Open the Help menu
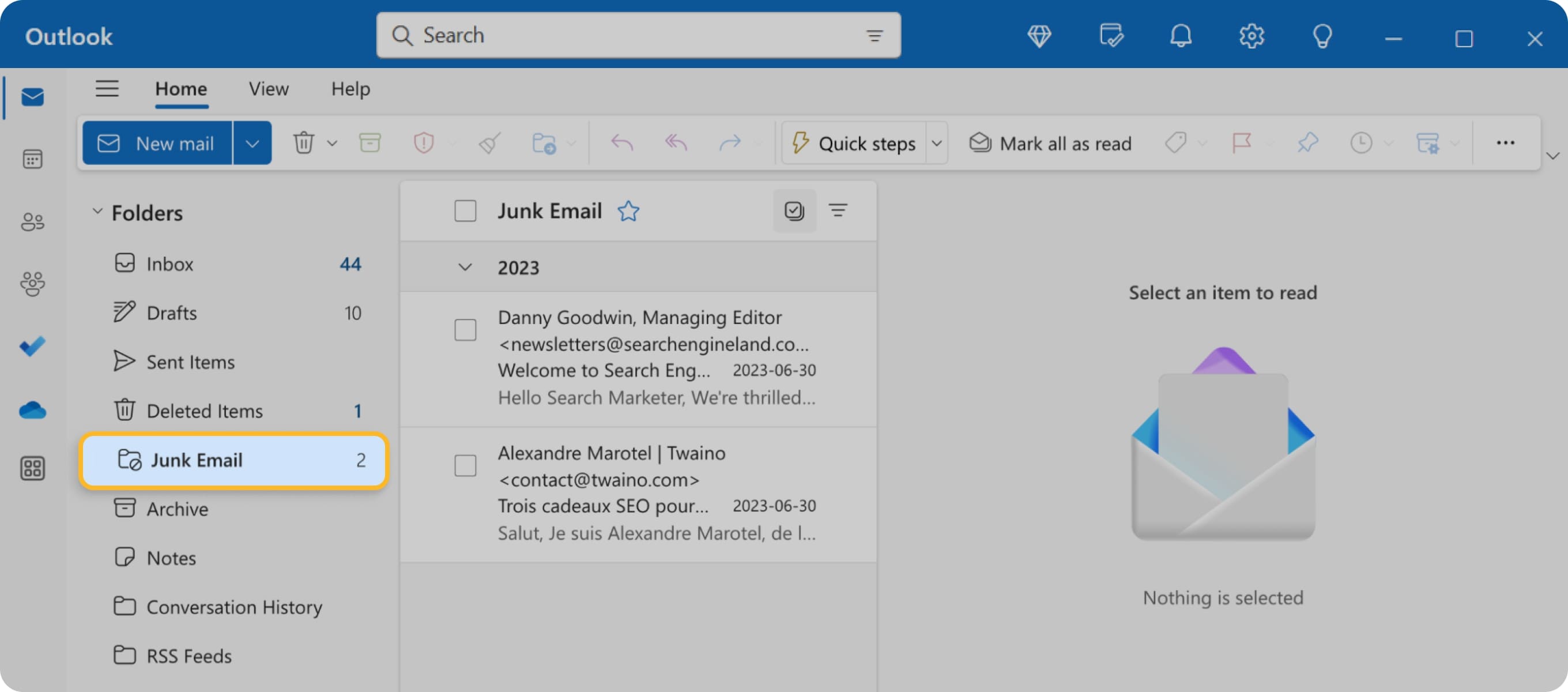 [x=349, y=89]
